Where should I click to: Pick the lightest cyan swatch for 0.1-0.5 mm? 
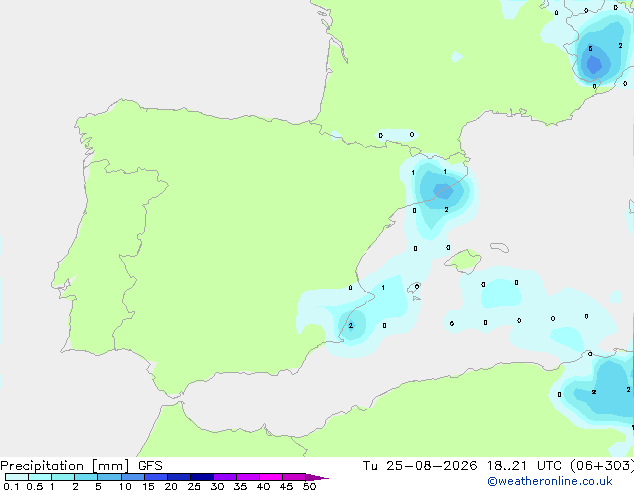17,477
